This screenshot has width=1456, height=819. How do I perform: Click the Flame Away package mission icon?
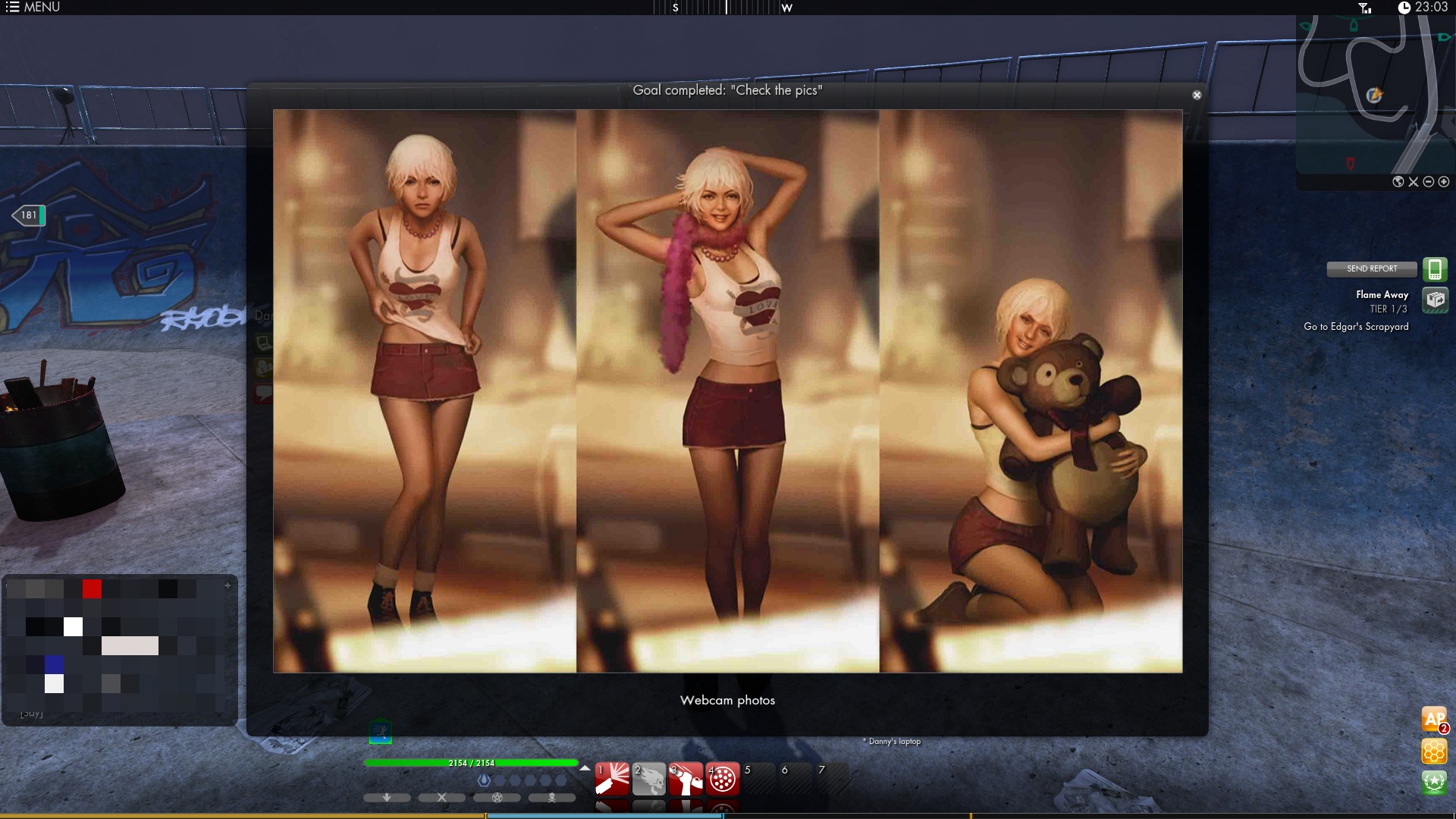tap(1435, 300)
